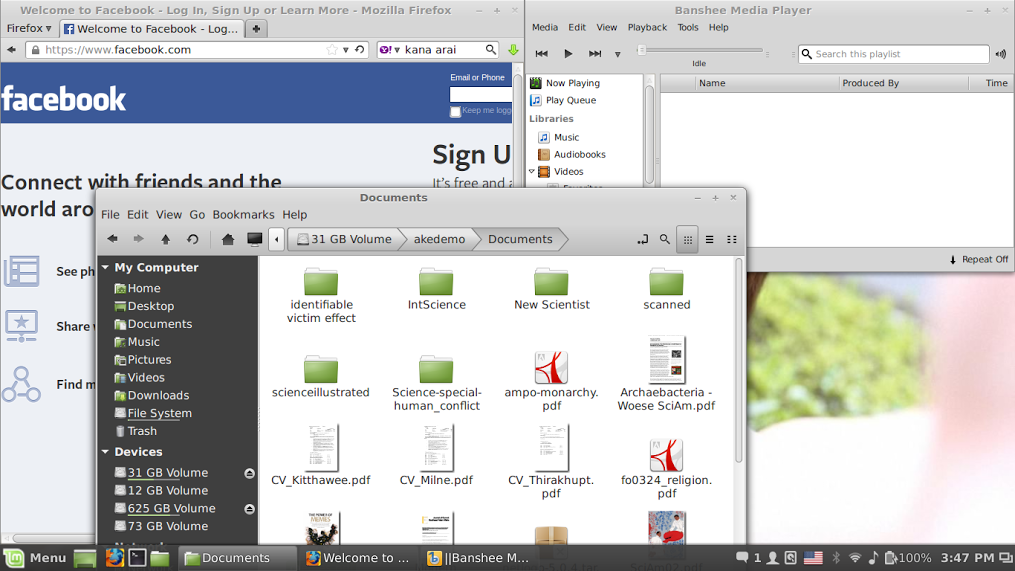Select Audiobooks library in Banshee
Screen dimensions: 1015x571
[572, 155]
